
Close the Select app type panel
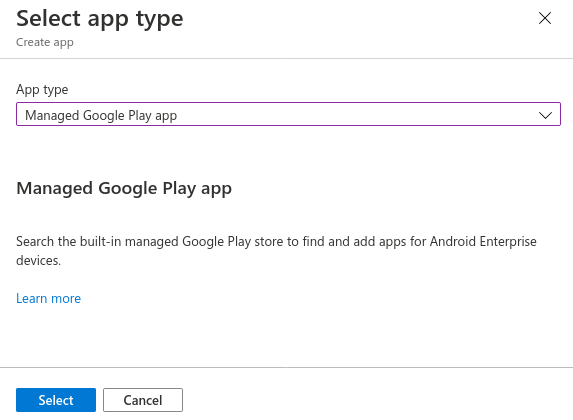[544, 18]
